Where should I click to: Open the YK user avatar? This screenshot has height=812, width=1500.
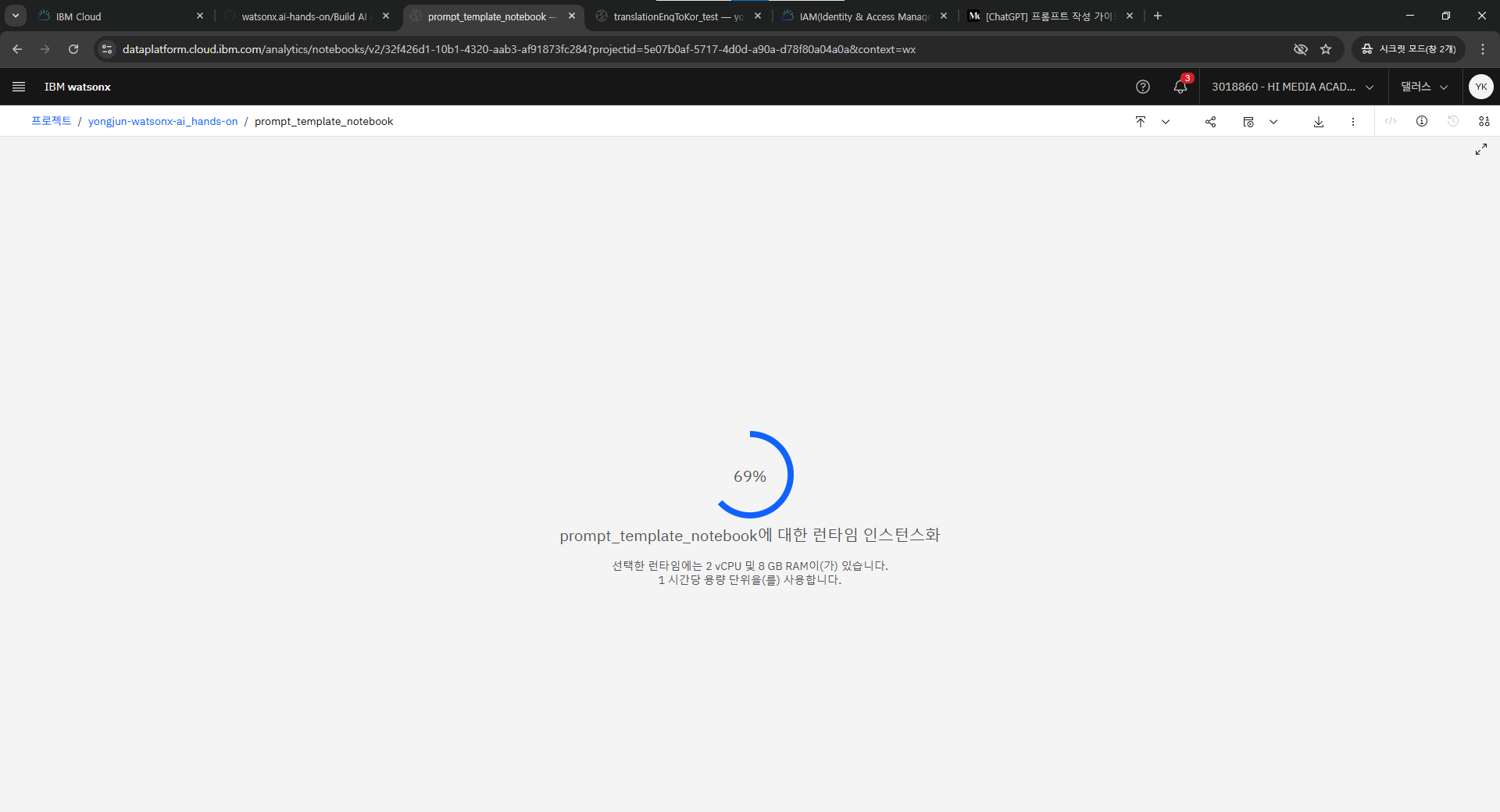click(1481, 87)
